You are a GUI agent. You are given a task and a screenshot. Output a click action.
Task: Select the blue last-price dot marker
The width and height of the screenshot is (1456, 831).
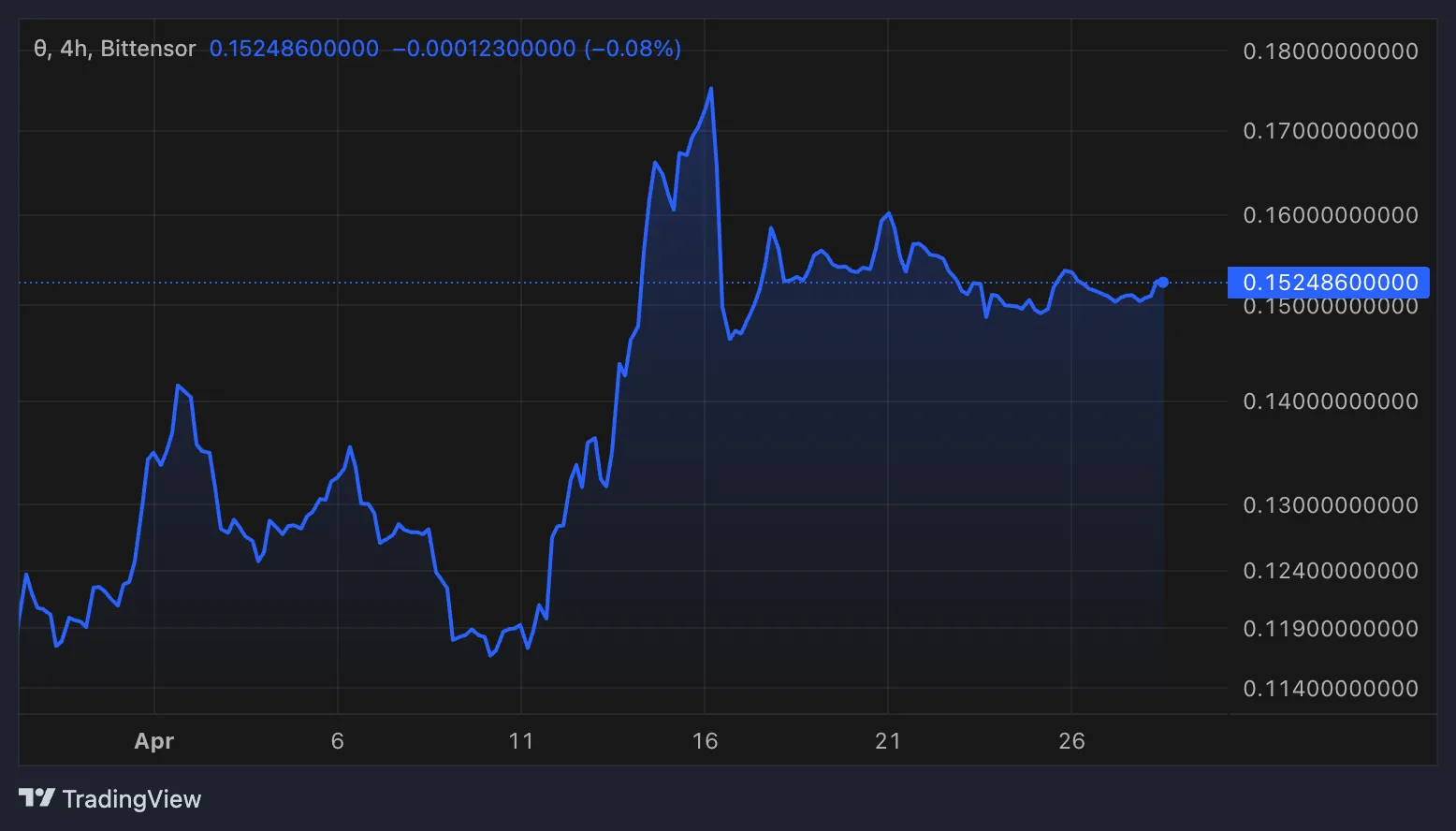pyautogui.click(x=1163, y=281)
